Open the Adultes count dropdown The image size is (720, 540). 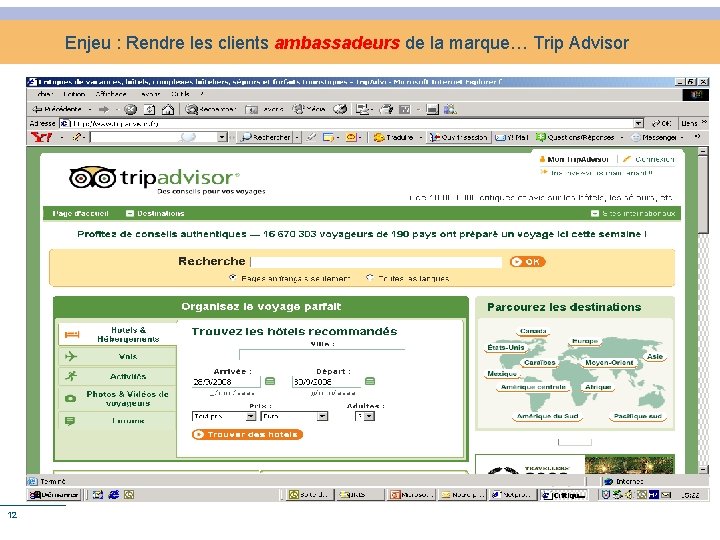365,416
